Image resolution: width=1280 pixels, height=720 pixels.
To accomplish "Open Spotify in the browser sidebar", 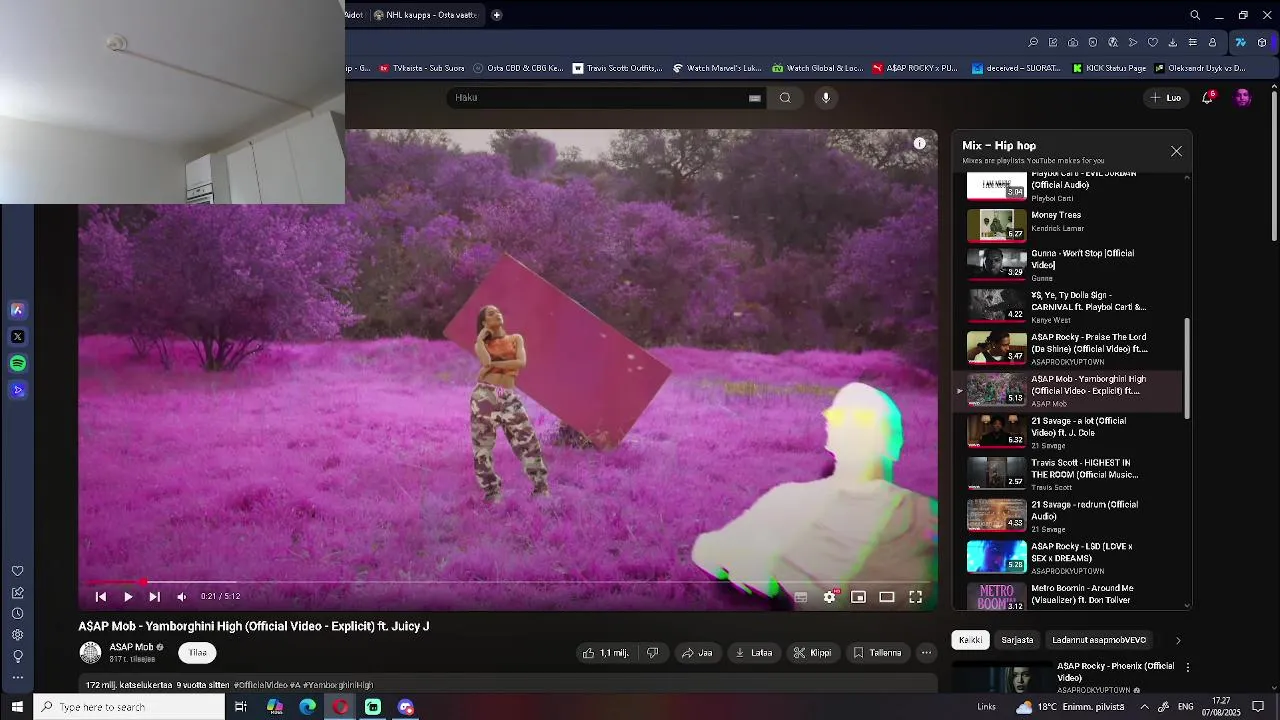I will point(17,363).
